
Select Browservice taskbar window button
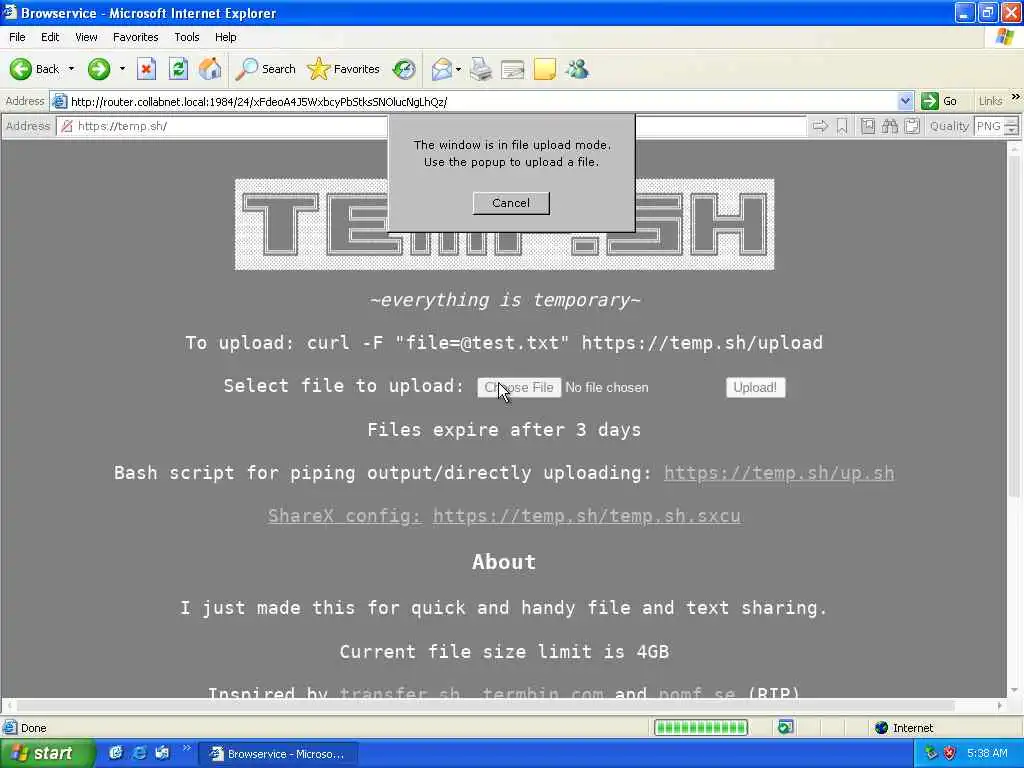(x=279, y=754)
